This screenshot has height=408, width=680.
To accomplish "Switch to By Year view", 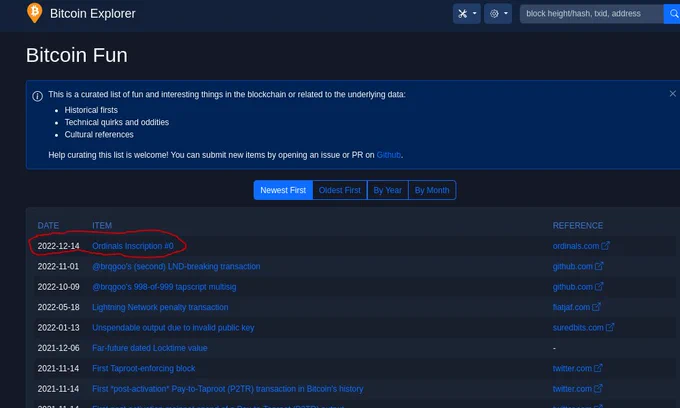I will (387, 190).
